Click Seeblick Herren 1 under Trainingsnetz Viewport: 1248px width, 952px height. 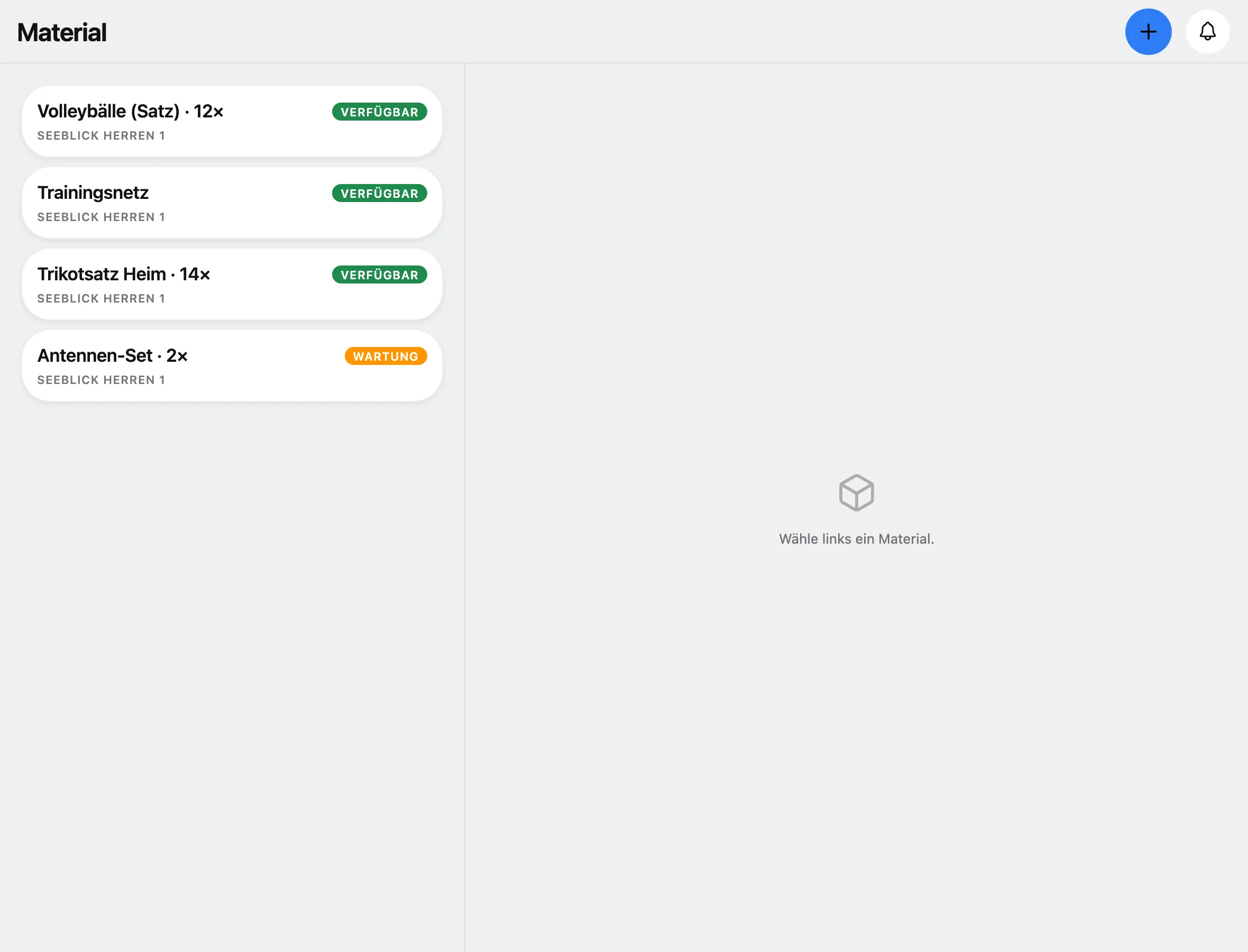102,217
